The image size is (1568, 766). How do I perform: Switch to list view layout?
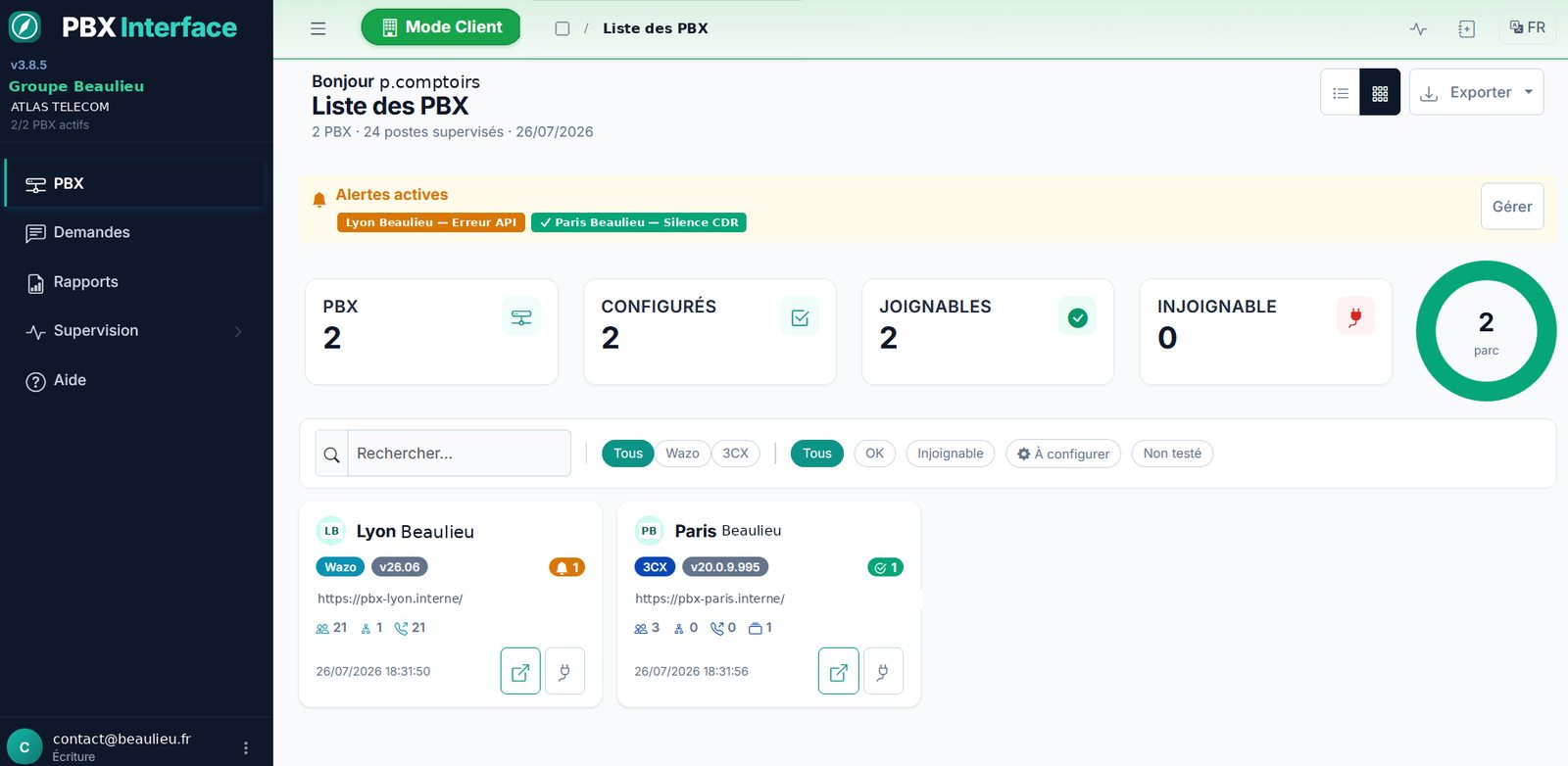pyautogui.click(x=1341, y=93)
